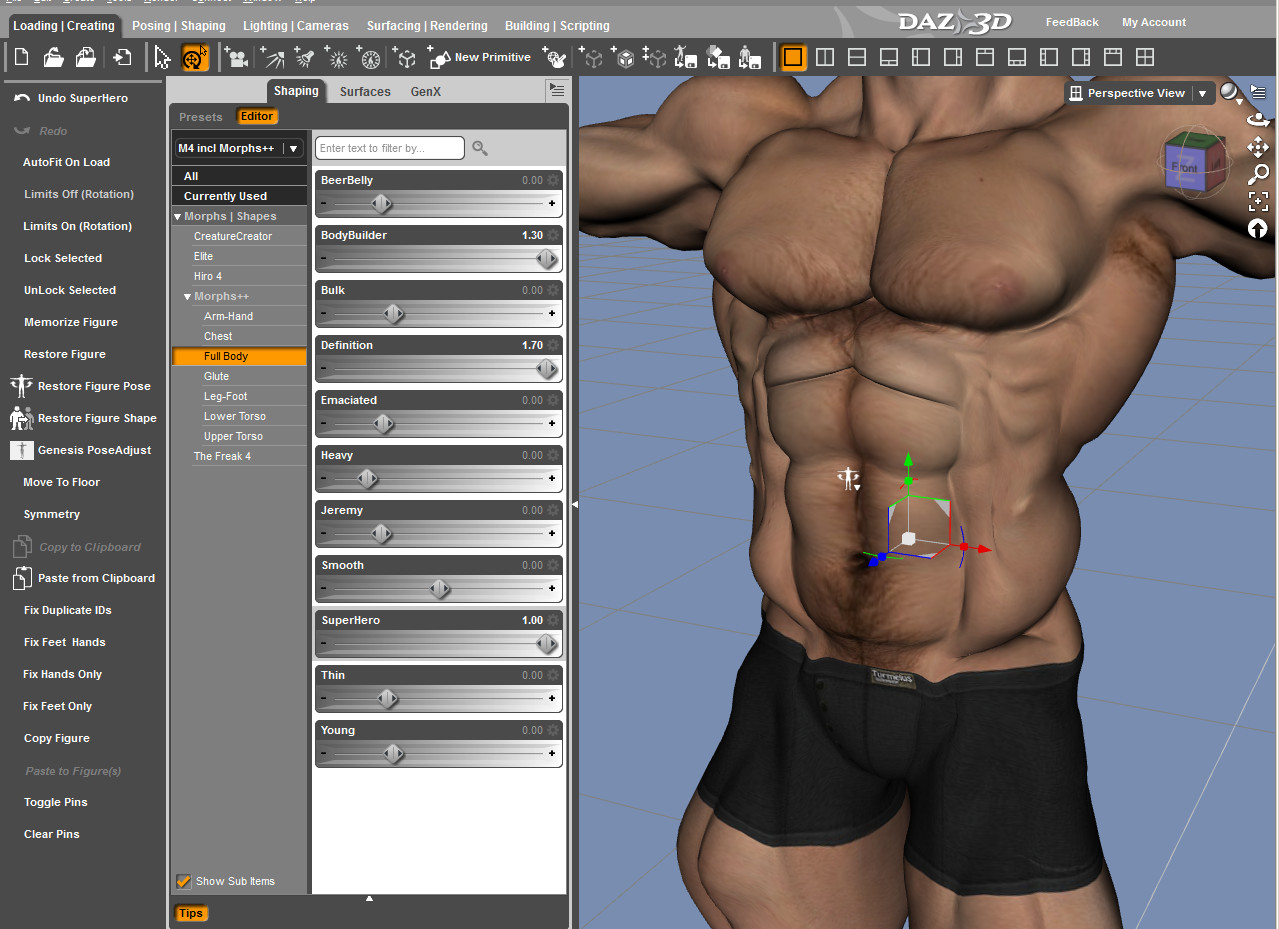The width and height of the screenshot is (1279, 929).
Task: Select four-view grid viewport layout
Action: click(x=1145, y=57)
